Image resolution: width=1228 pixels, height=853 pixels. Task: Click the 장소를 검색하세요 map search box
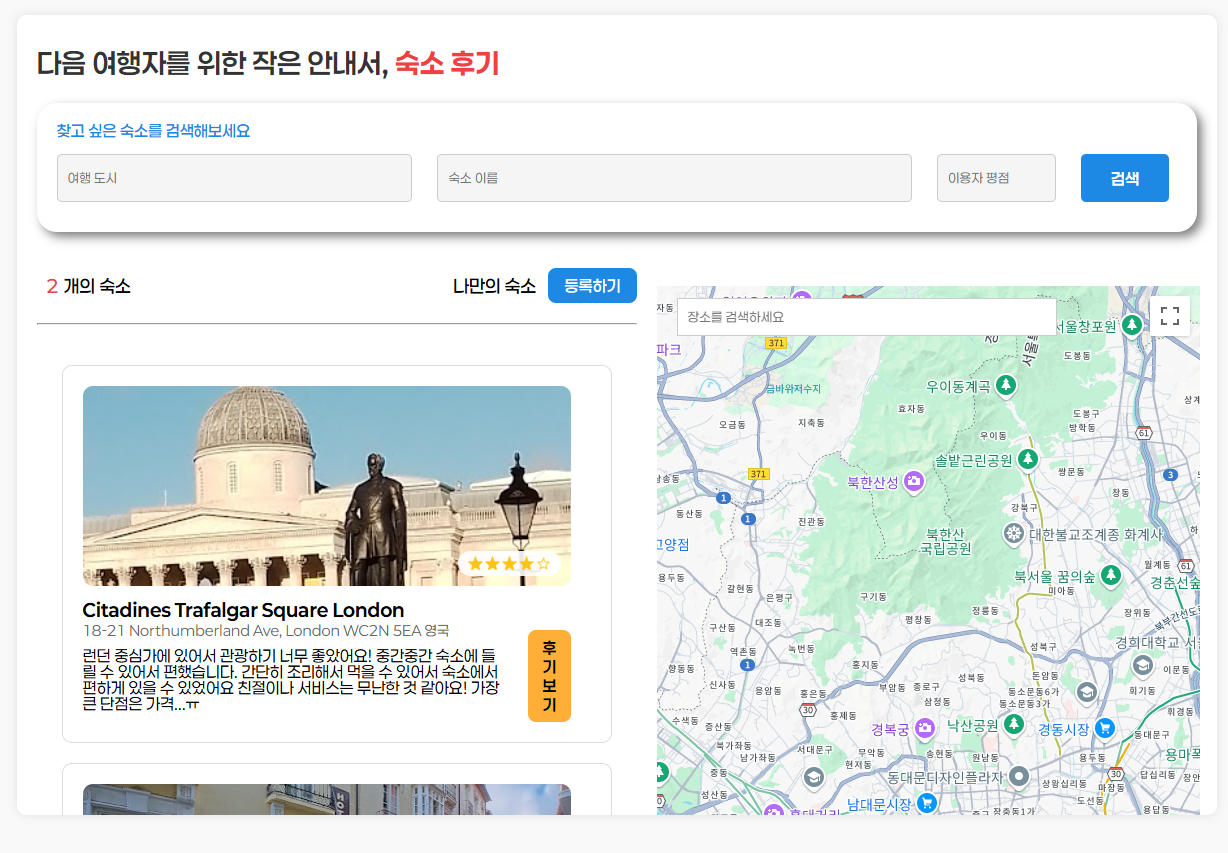click(x=866, y=317)
